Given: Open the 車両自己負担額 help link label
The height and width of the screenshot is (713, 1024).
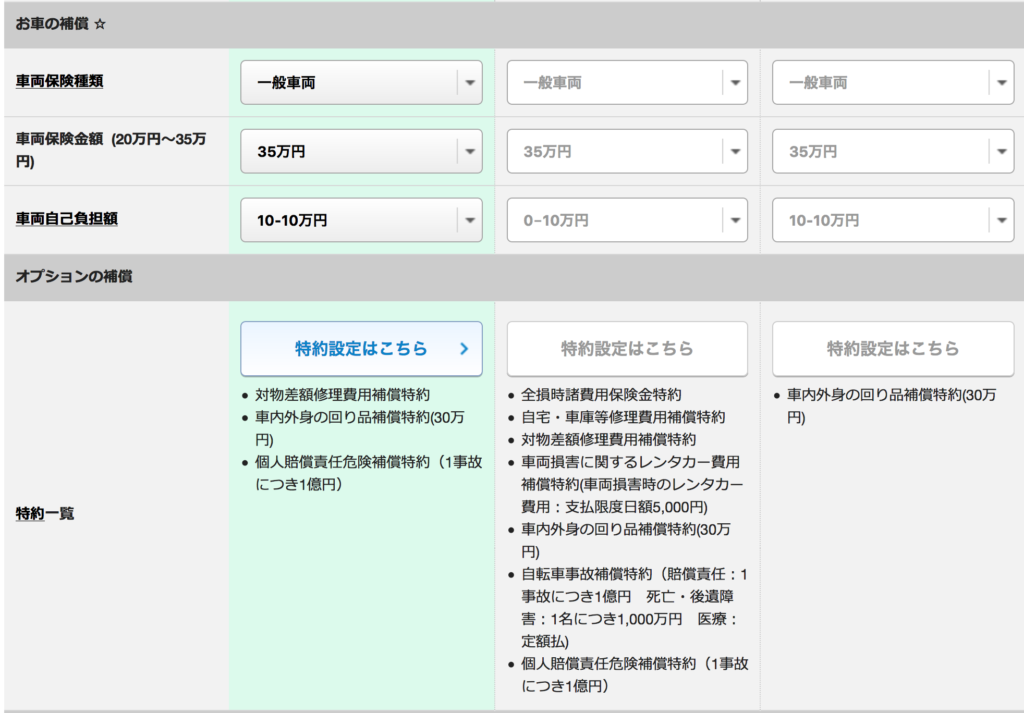Looking at the screenshot, I should [66, 217].
